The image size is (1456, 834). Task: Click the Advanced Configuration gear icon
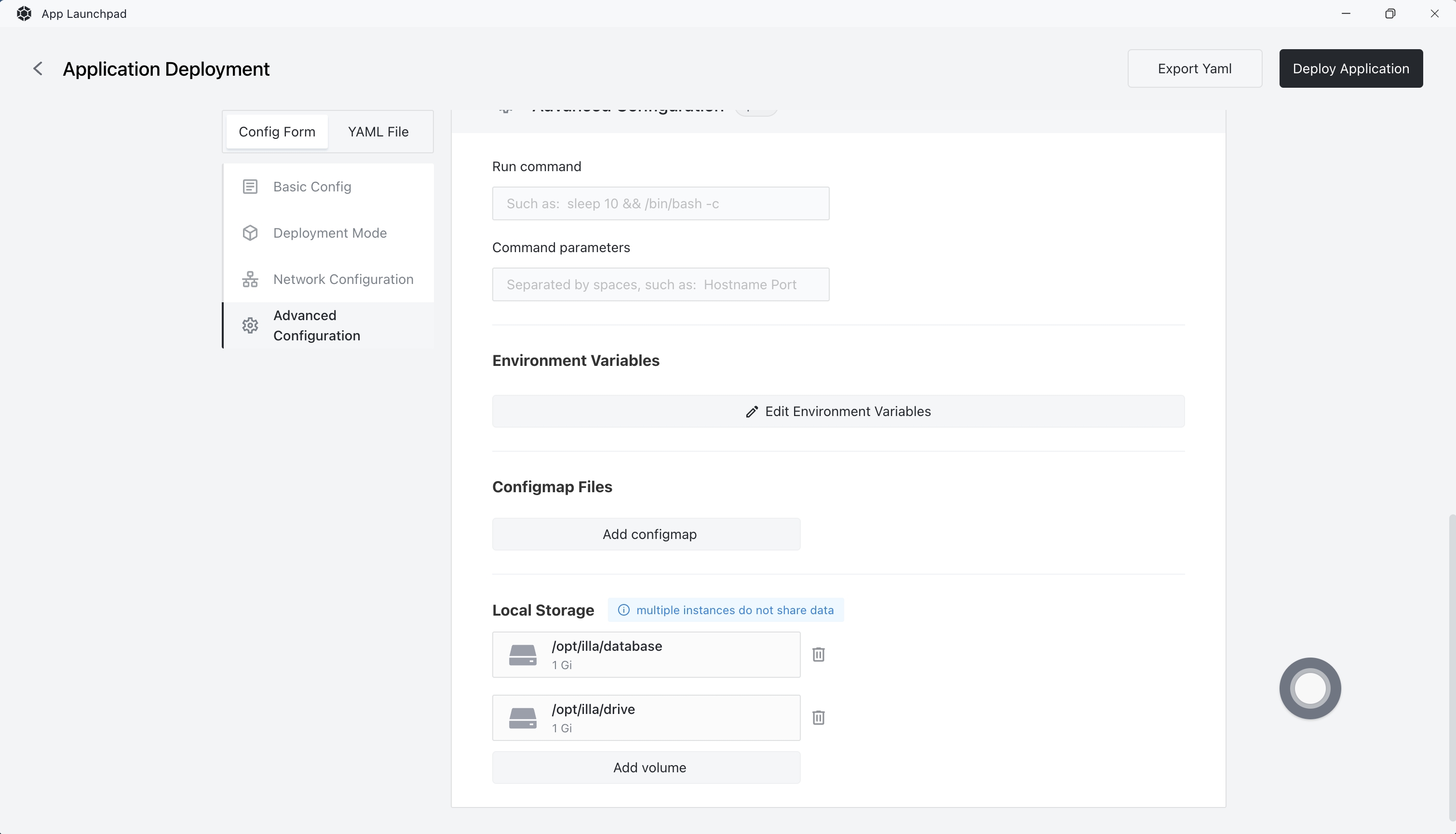(250, 325)
